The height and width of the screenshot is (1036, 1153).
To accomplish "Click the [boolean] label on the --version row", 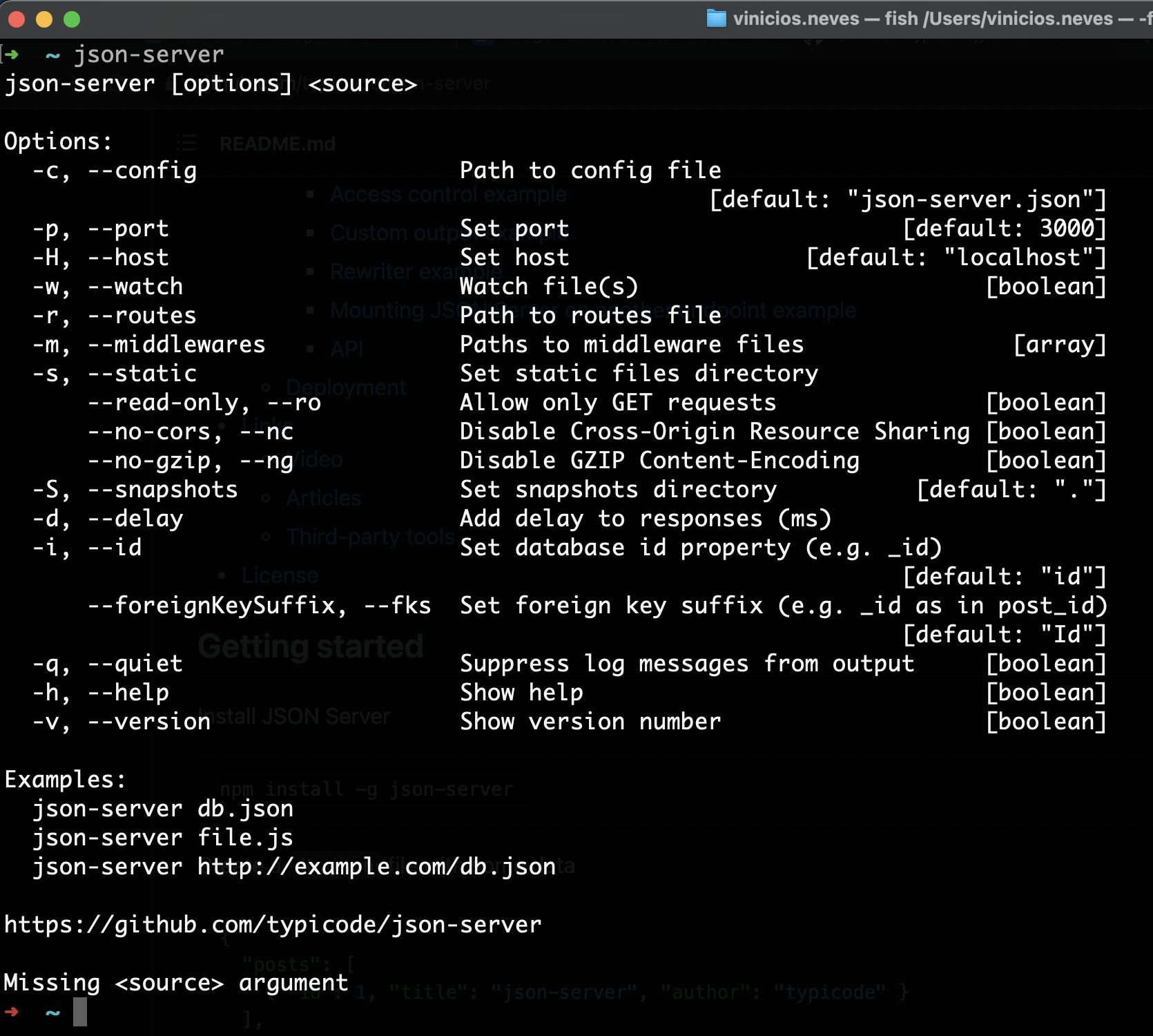I will click(x=1047, y=722).
